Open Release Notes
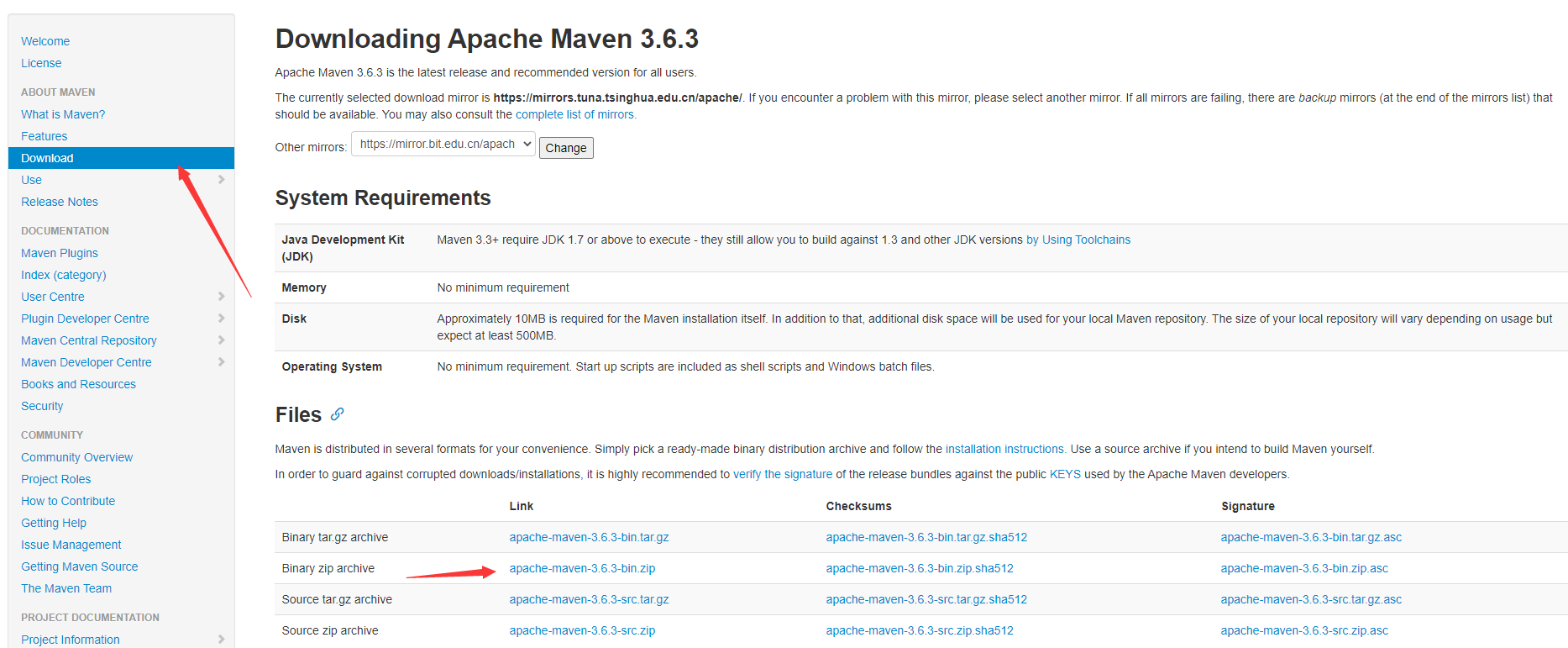1568x648 pixels. (x=60, y=202)
